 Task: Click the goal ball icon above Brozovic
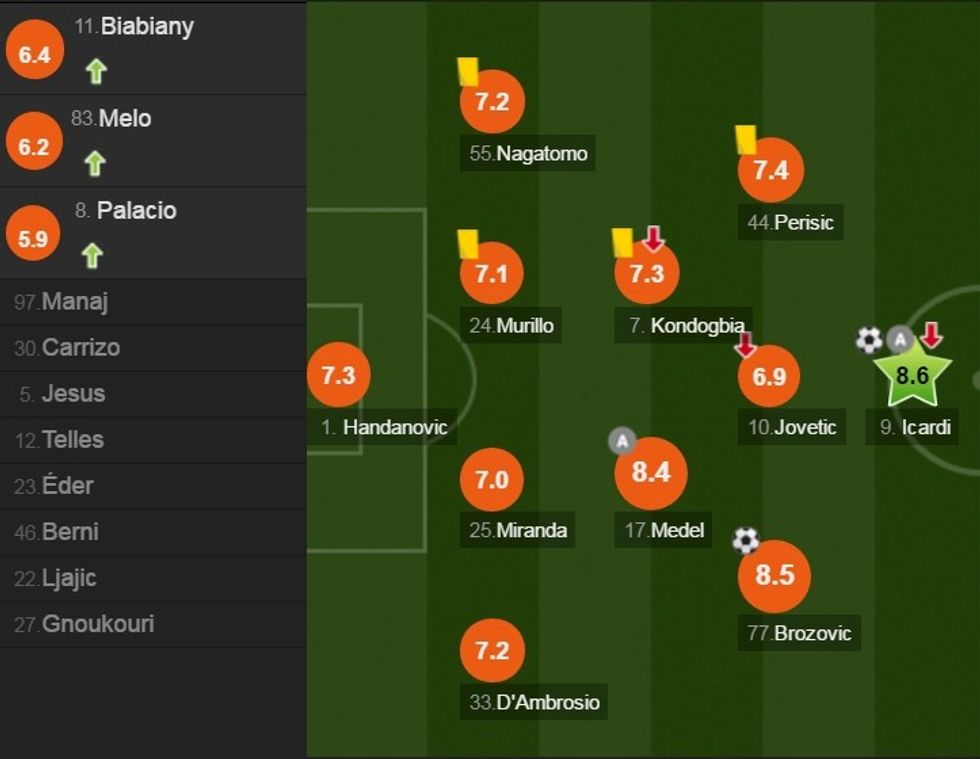point(746,540)
